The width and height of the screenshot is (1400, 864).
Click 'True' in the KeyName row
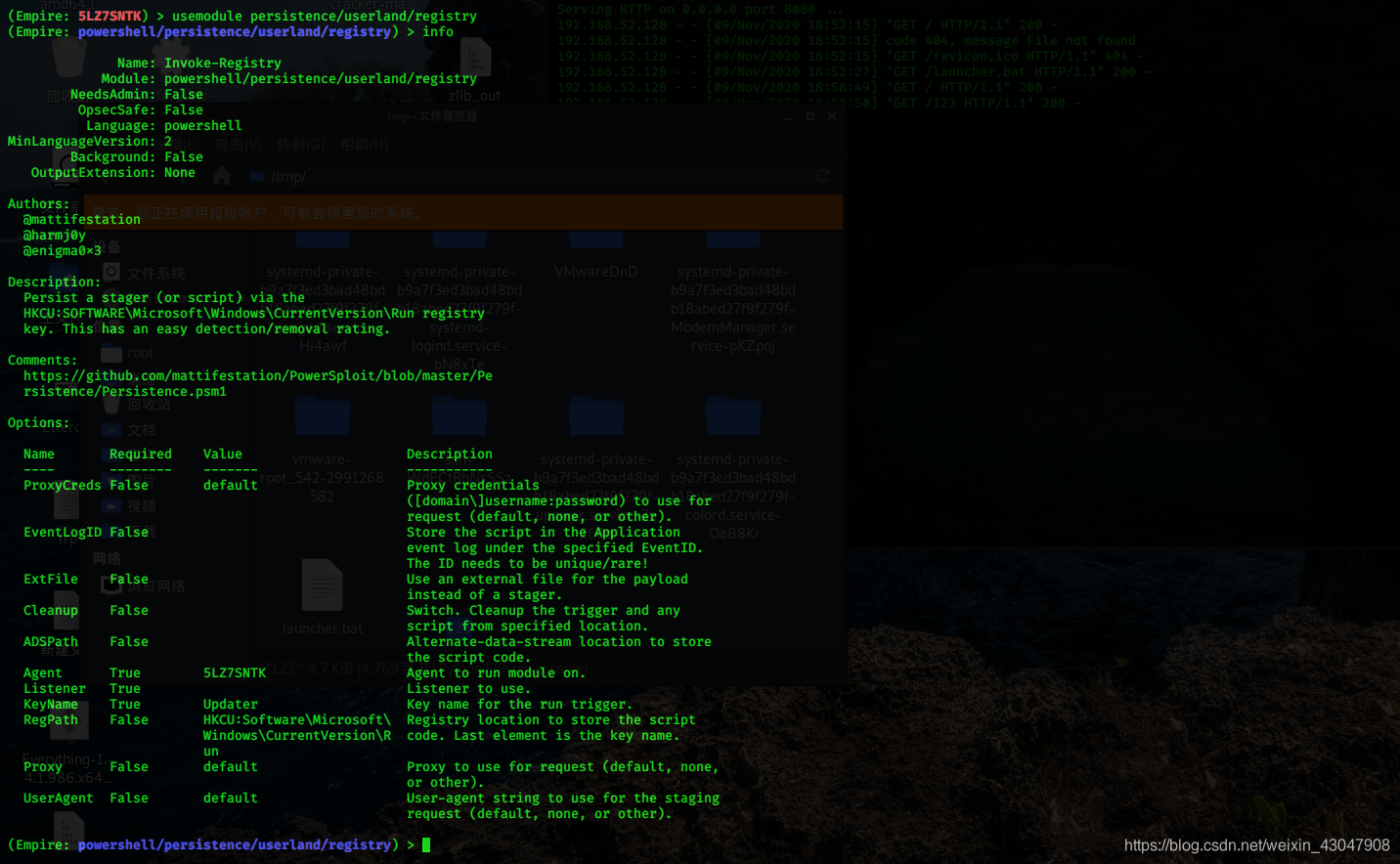(x=125, y=704)
